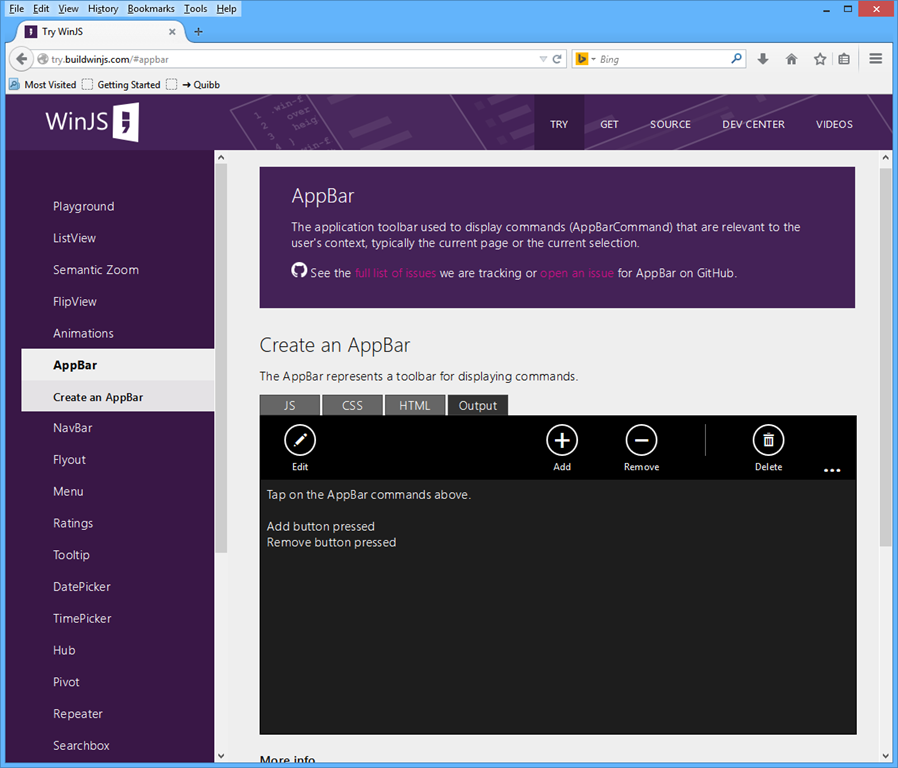
Task: Open the VIDEOS navigation item
Action: pos(834,124)
